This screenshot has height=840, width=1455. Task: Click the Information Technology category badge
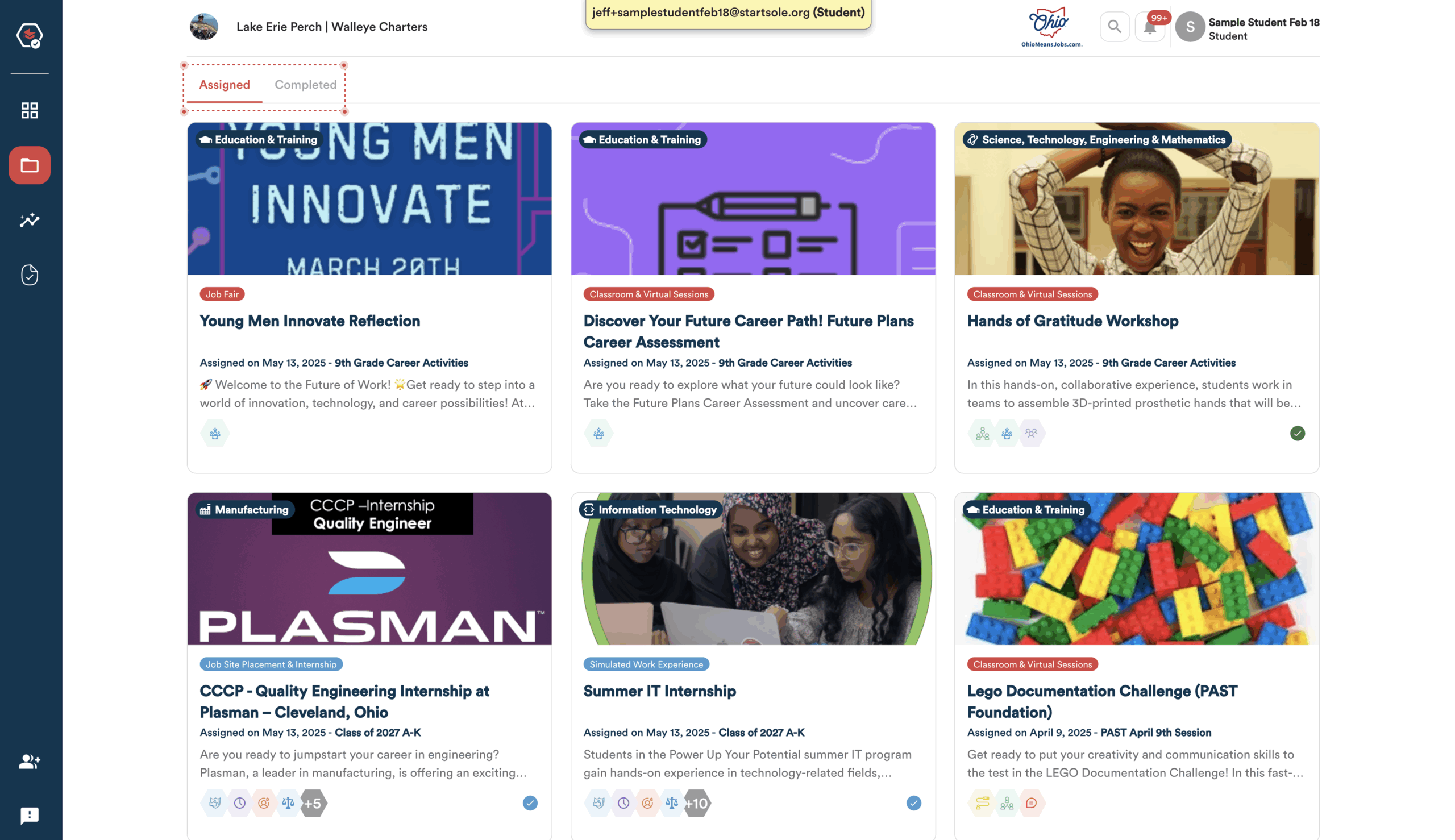coord(650,509)
